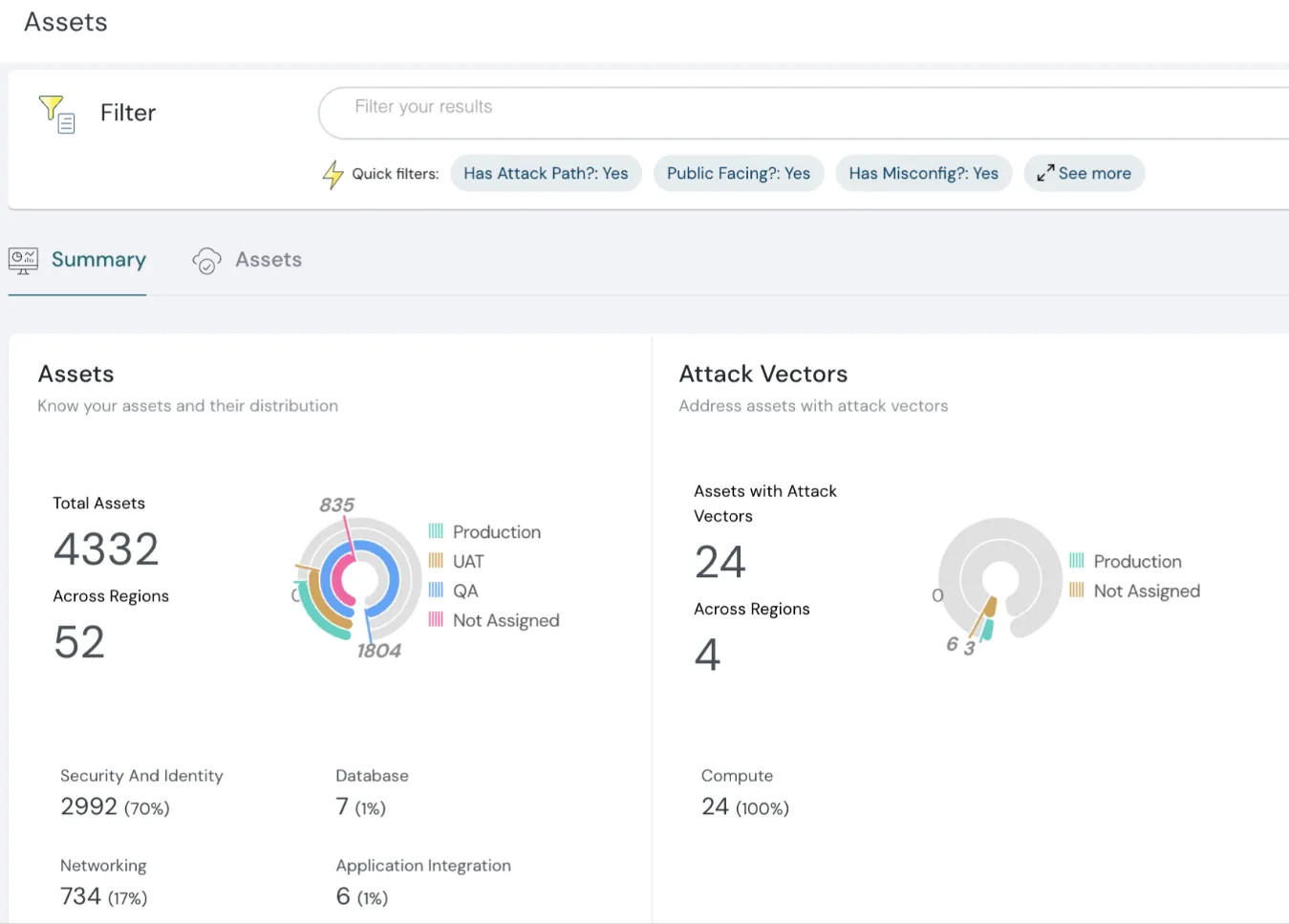Open the Assets tab
This screenshot has width=1289, height=924.
click(x=269, y=260)
